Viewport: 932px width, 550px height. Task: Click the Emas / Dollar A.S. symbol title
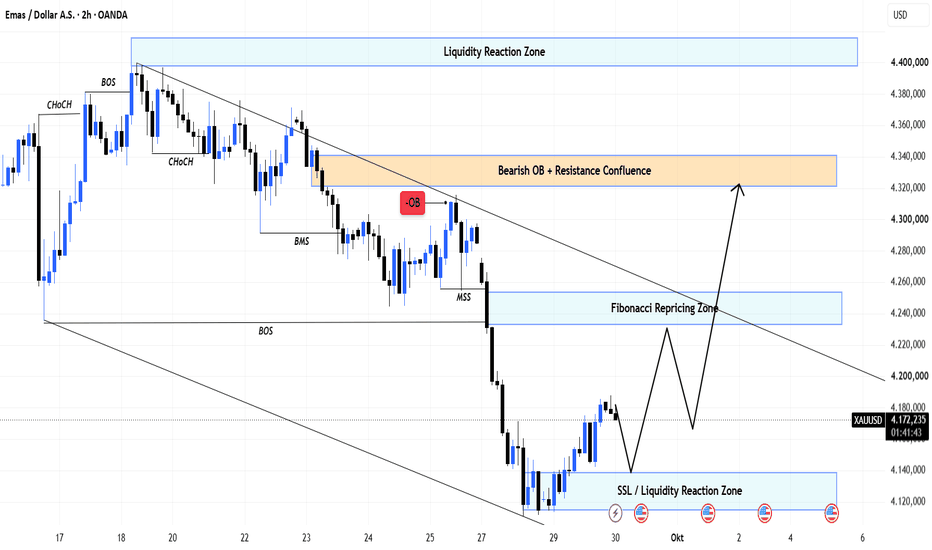(67, 15)
